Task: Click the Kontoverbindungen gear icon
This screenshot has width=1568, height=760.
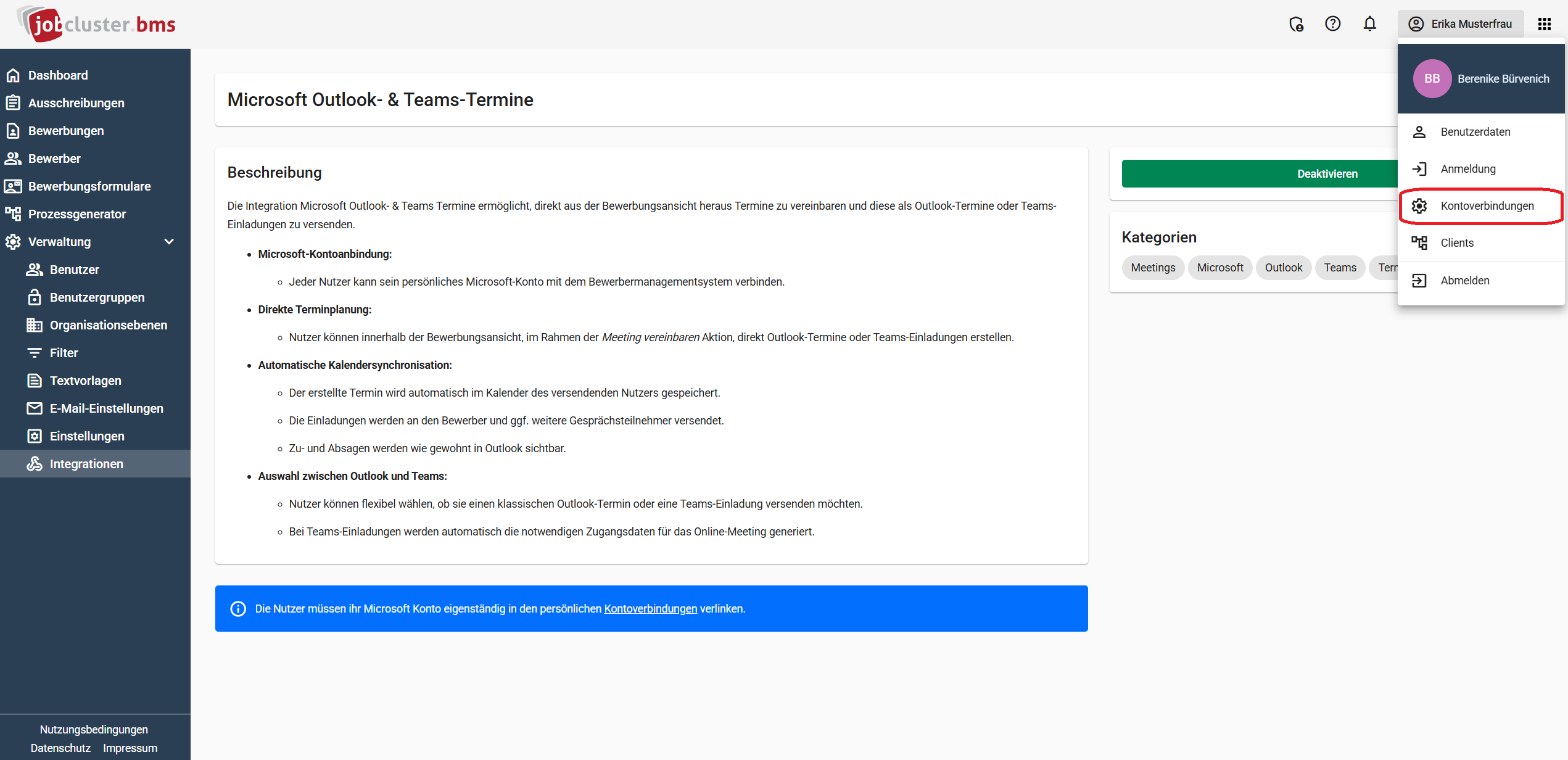Action: tap(1419, 206)
